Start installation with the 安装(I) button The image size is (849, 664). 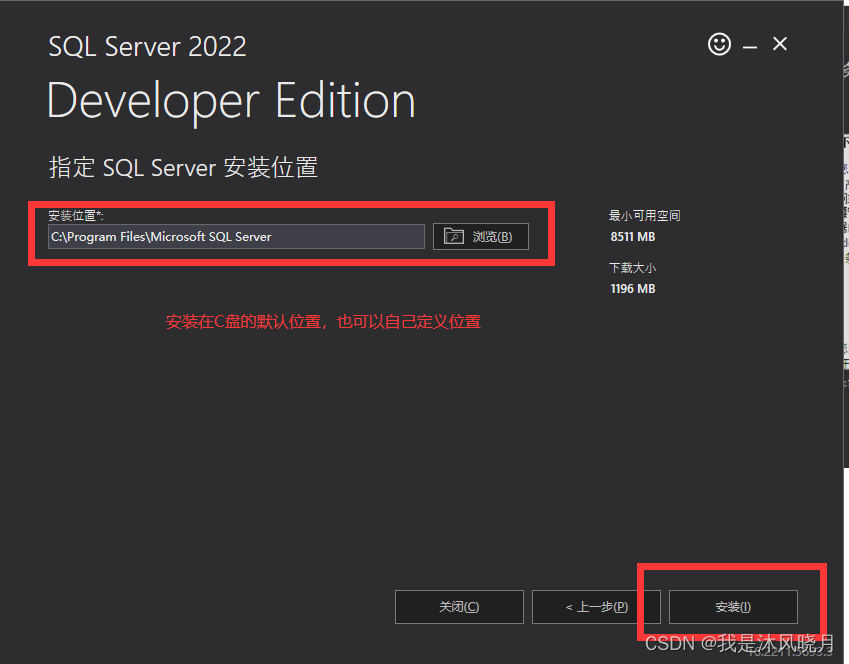pos(733,607)
